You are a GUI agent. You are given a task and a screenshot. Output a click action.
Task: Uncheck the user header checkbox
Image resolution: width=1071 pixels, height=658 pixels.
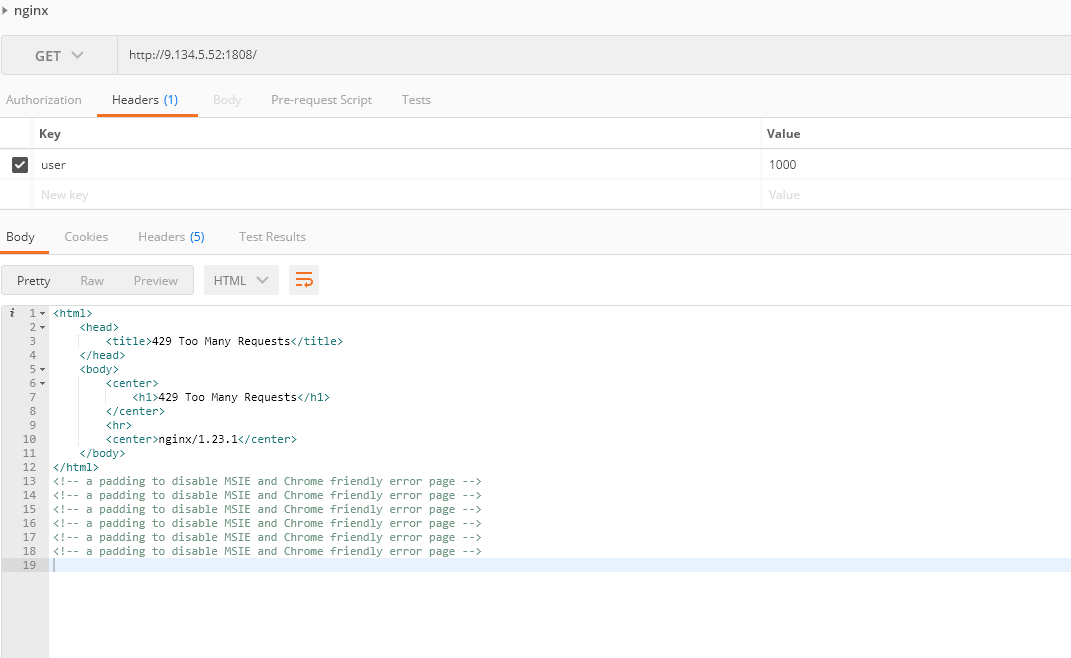19,165
